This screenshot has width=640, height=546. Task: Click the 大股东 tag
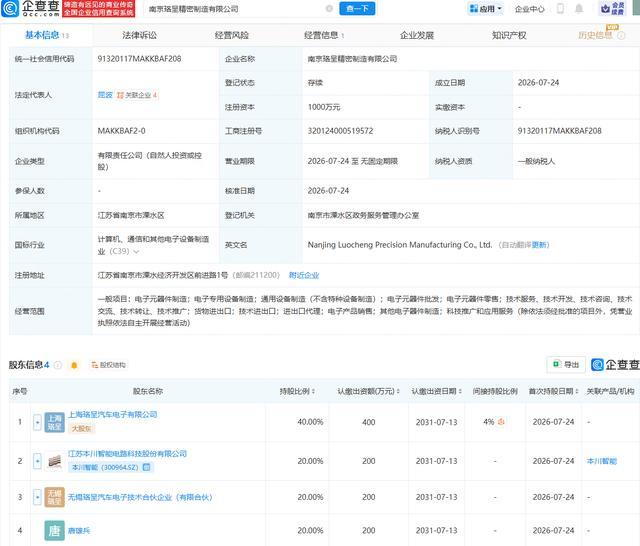[x=81, y=428]
